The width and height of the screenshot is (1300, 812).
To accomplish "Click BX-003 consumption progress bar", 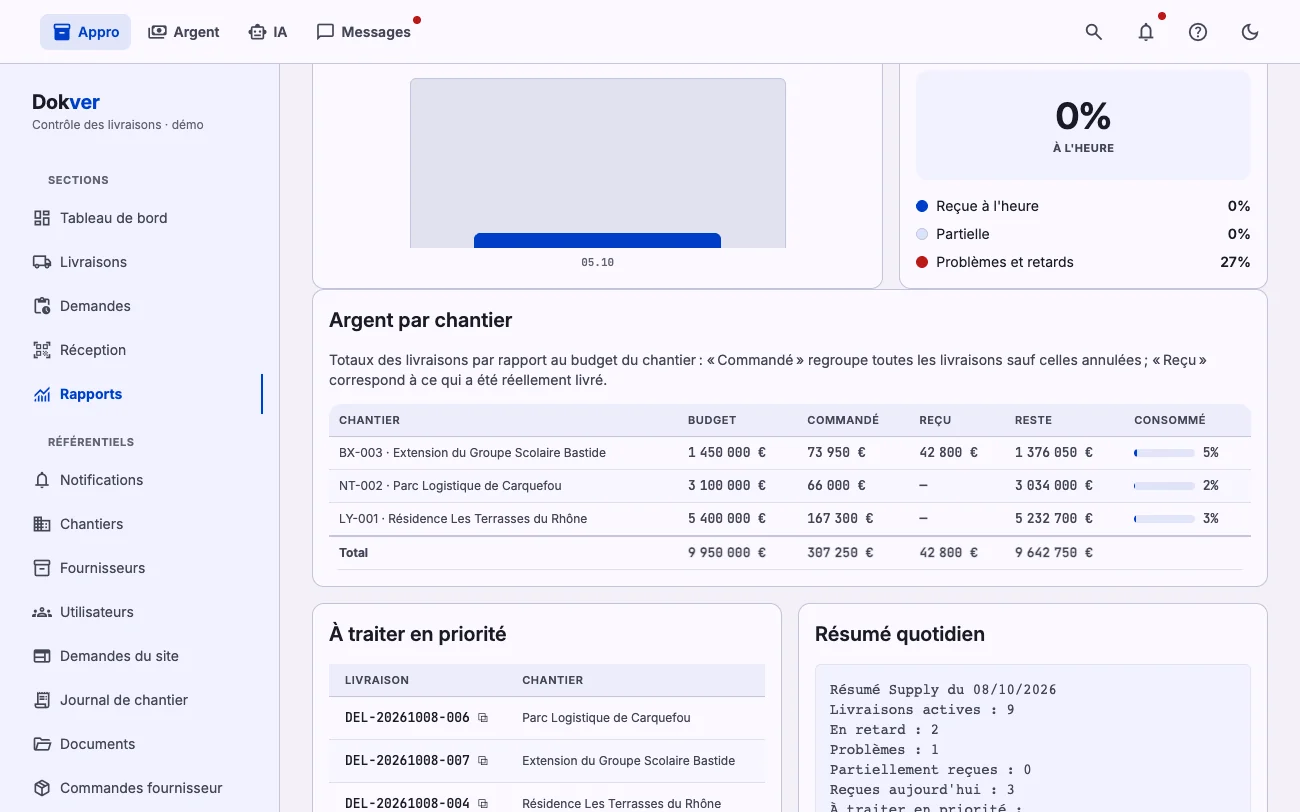I will (1164, 453).
